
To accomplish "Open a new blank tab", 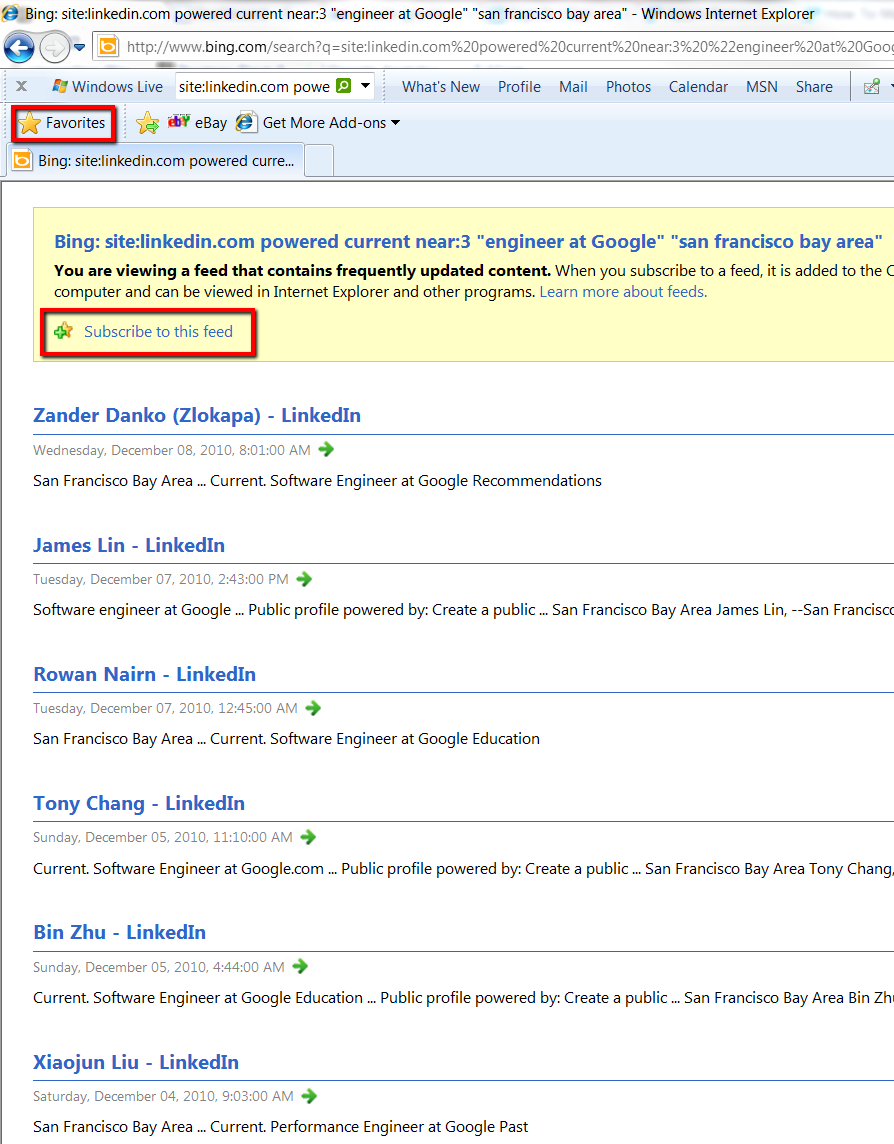I will [x=319, y=161].
